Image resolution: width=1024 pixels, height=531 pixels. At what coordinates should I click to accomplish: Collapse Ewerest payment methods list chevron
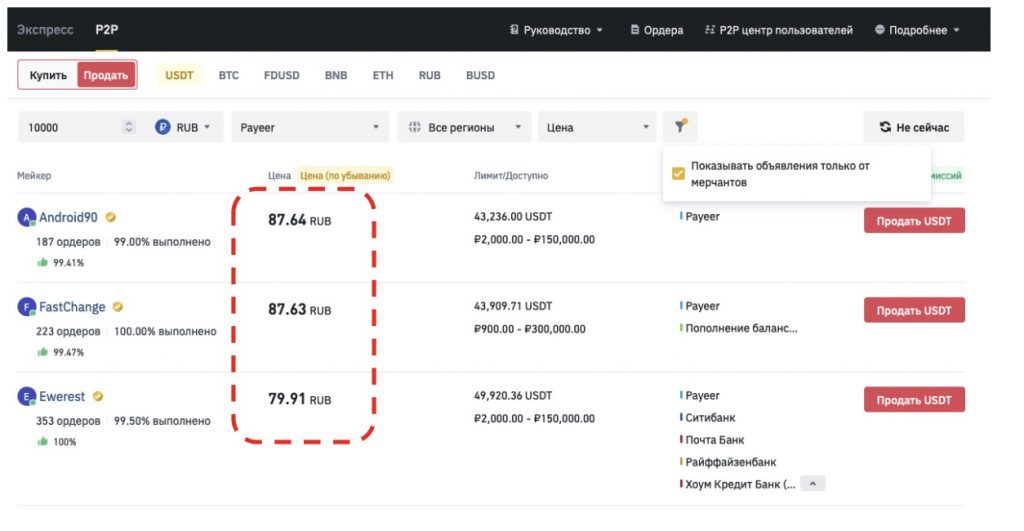(x=813, y=484)
